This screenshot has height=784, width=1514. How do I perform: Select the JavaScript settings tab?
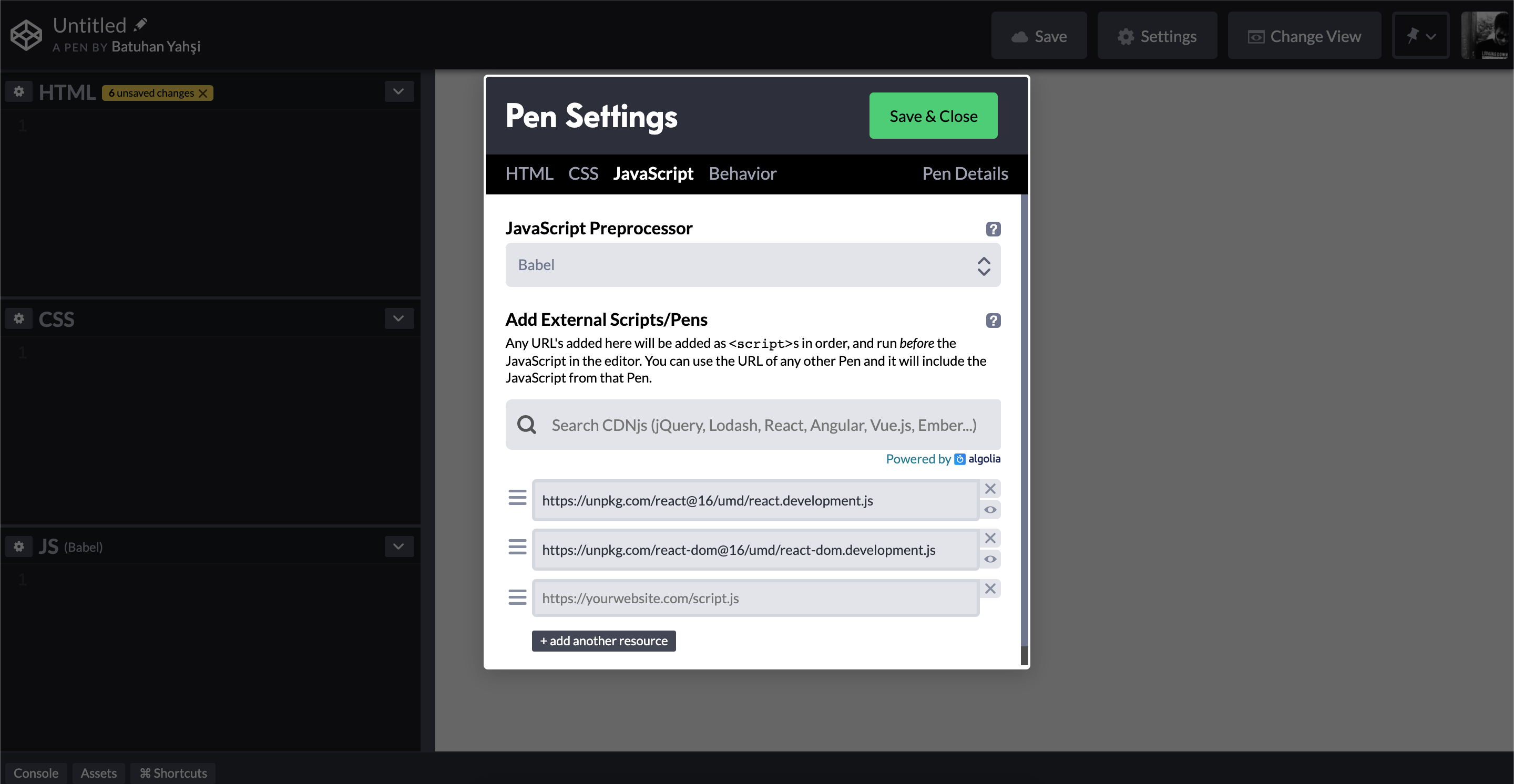point(653,174)
